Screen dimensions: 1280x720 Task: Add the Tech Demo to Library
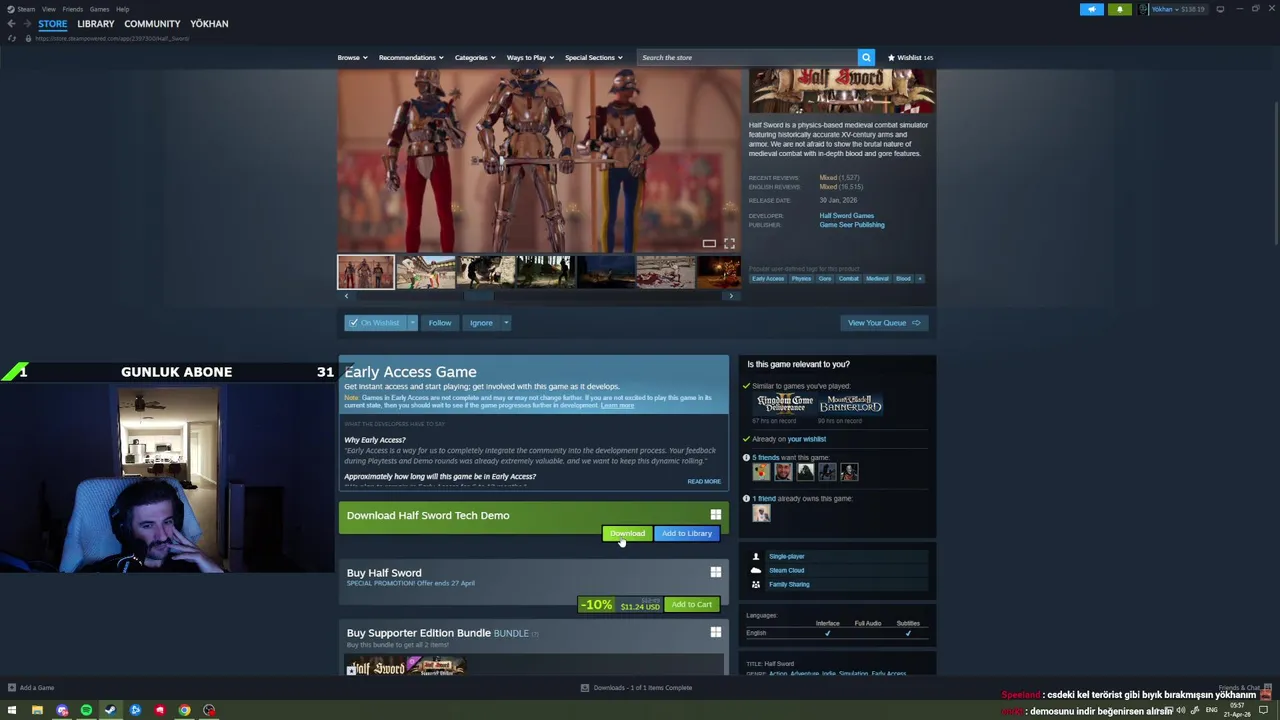686,533
